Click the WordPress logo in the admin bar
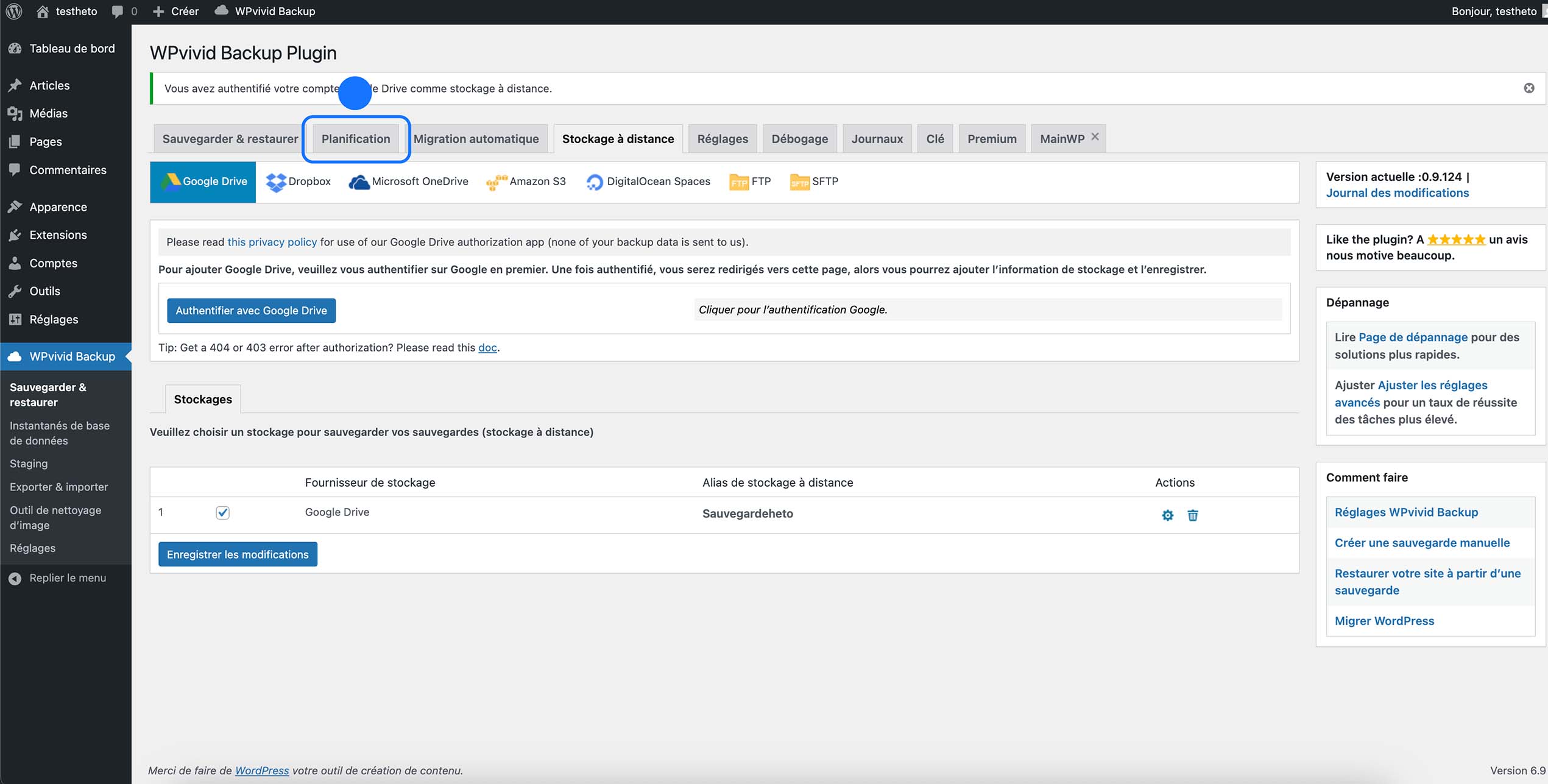The image size is (1548, 784). coord(13,11)
